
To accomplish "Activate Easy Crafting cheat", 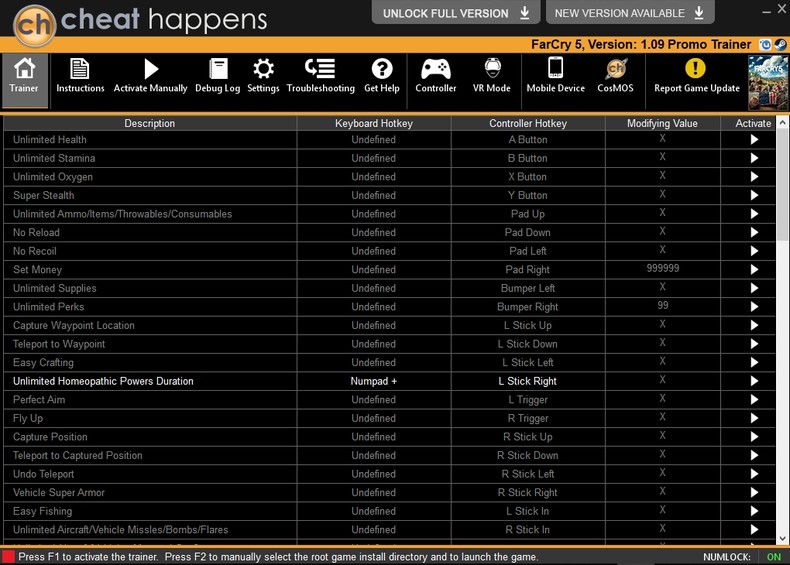I will (x=754, y=362).
